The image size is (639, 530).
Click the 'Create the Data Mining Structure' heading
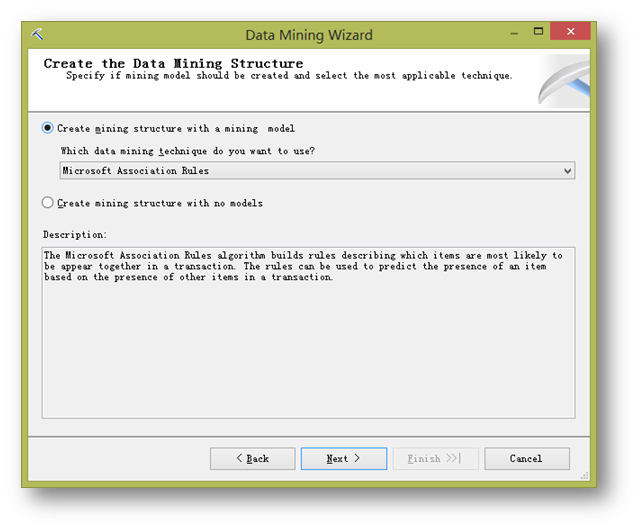173,64
